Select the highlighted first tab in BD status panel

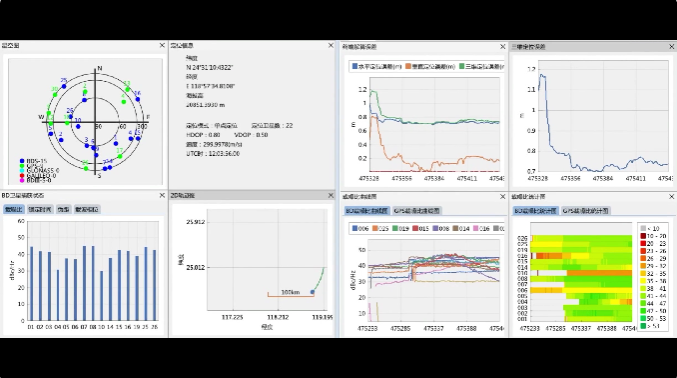(13, 210)
